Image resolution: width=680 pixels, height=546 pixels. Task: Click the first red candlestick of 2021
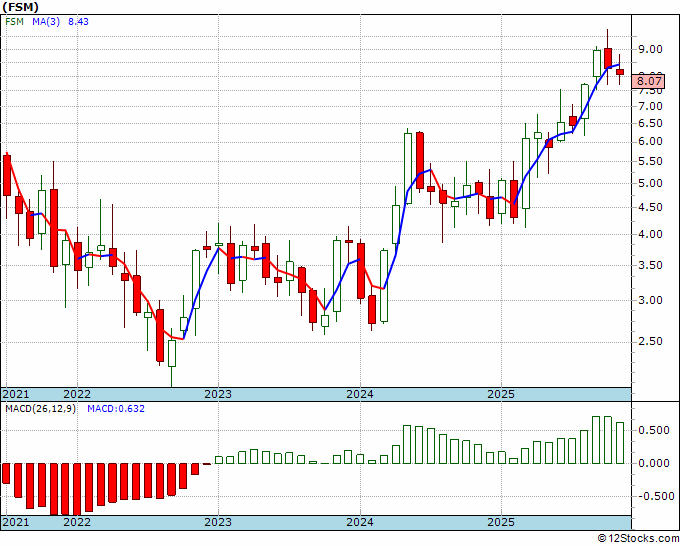tap(7, 176)
